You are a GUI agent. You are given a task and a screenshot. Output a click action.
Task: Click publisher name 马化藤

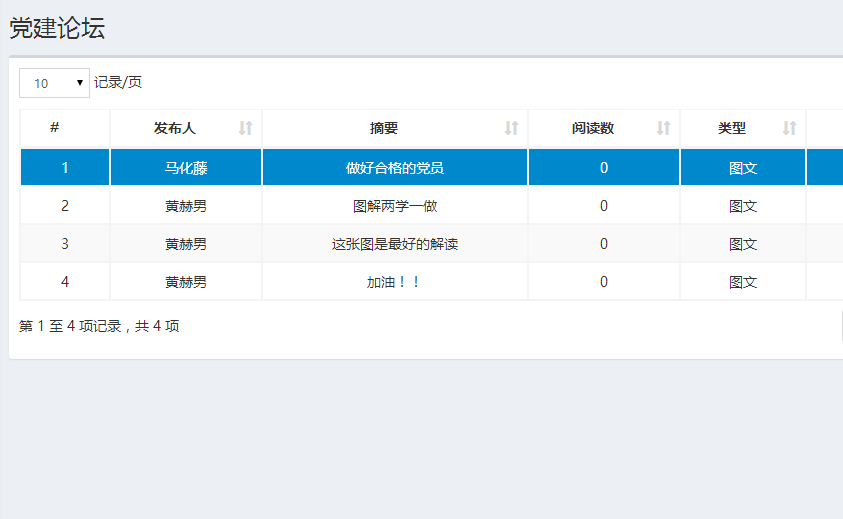point(185,168)
